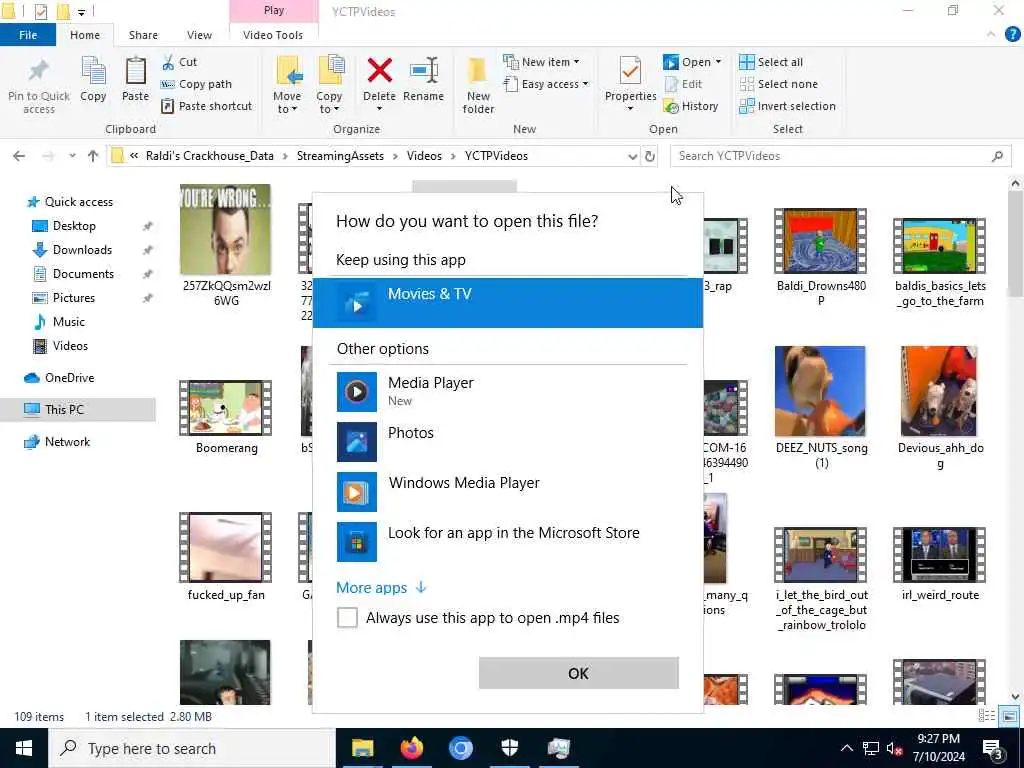Click StreamingAssets in the address path
The width and height of the screenshot is (1024, 768).
(x=340, y=156)
